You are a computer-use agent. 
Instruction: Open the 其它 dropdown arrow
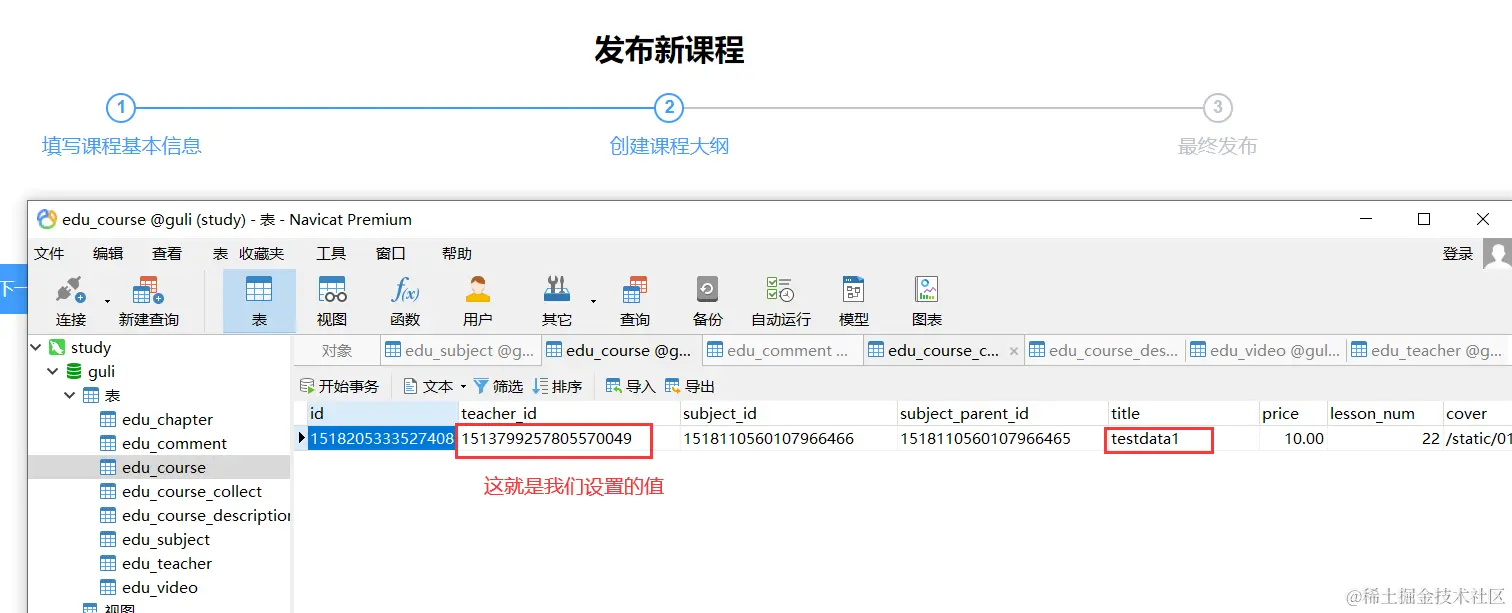coord(593,301)
